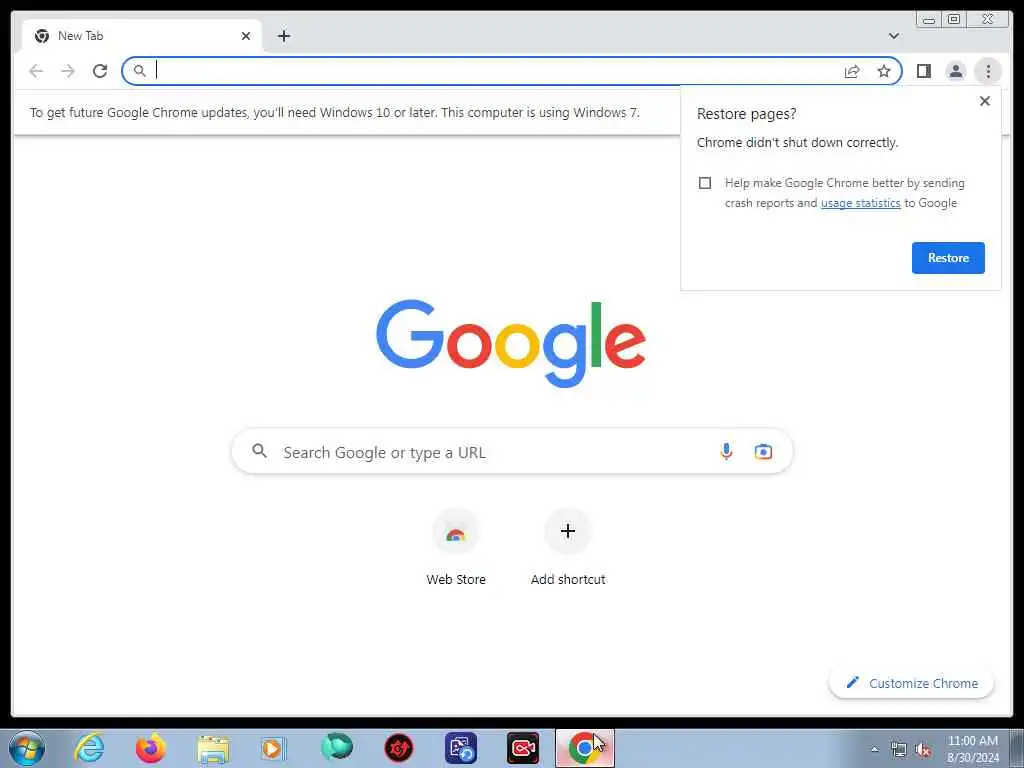Expand the tab search chevron
Screen dimensions: 1024x768
(x=893, y=36)
